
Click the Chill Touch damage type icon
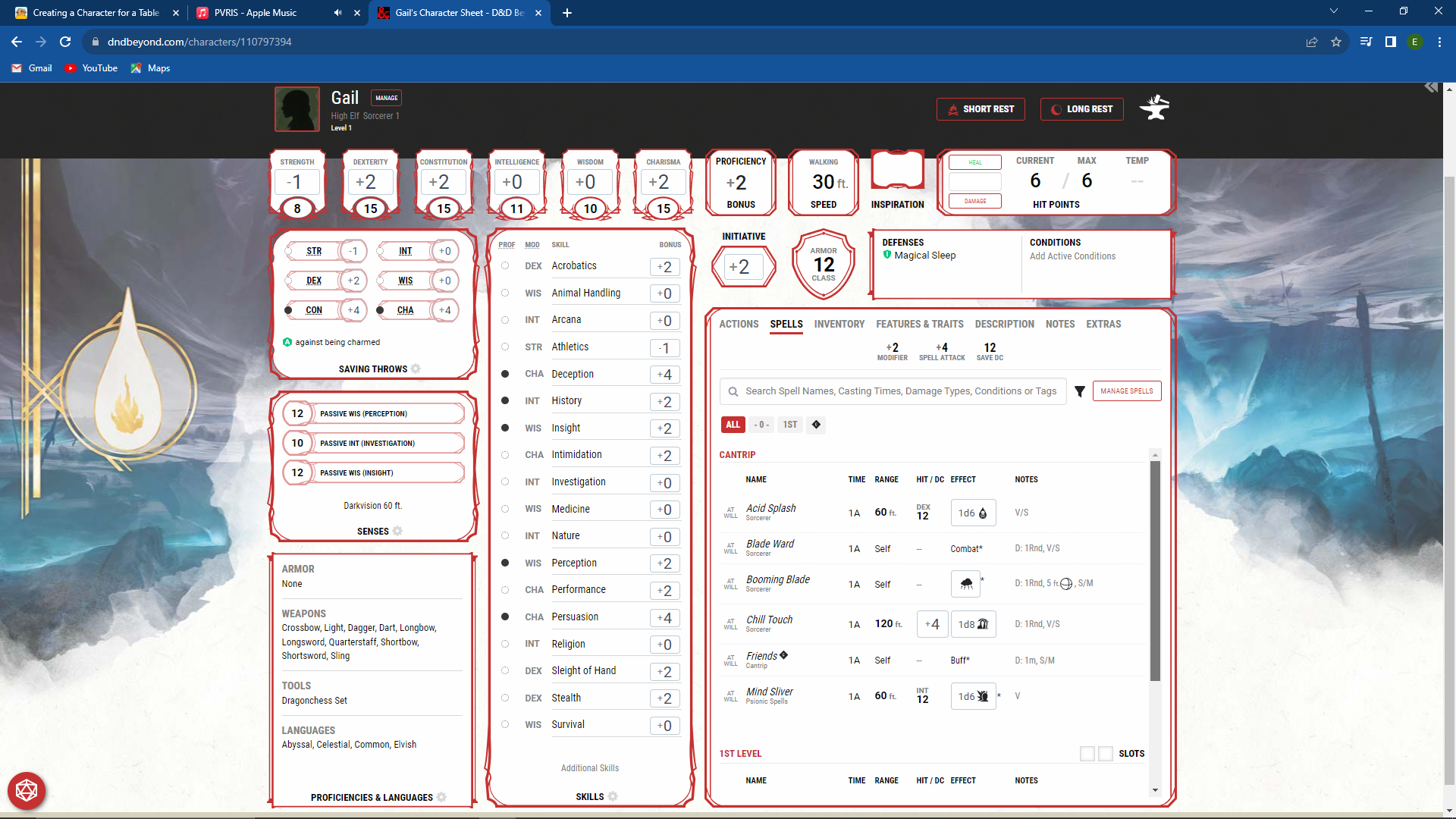click(x=984, y=623)
